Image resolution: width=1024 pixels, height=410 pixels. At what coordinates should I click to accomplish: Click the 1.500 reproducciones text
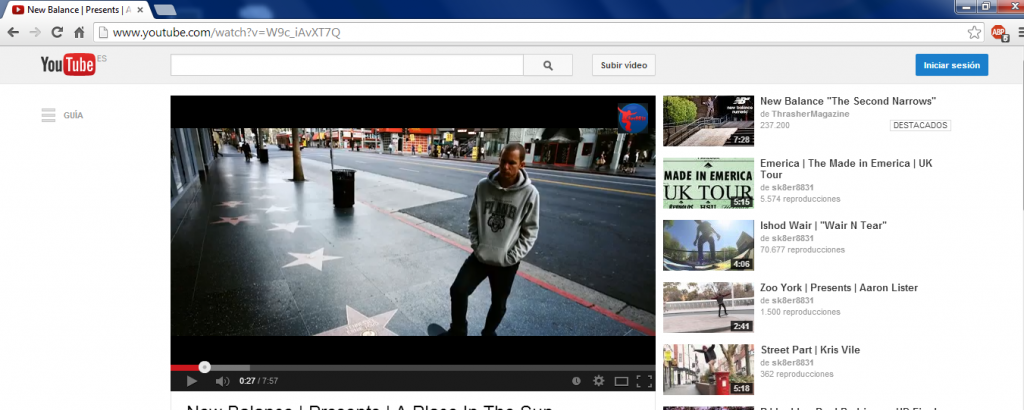800,312
